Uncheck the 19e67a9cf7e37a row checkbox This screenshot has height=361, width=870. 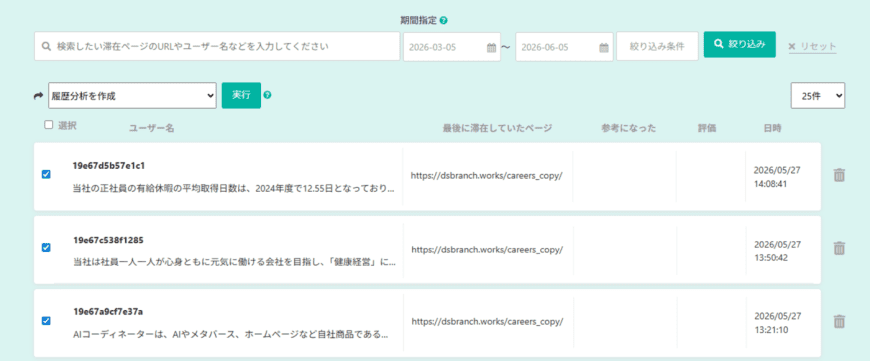[46, 321]
